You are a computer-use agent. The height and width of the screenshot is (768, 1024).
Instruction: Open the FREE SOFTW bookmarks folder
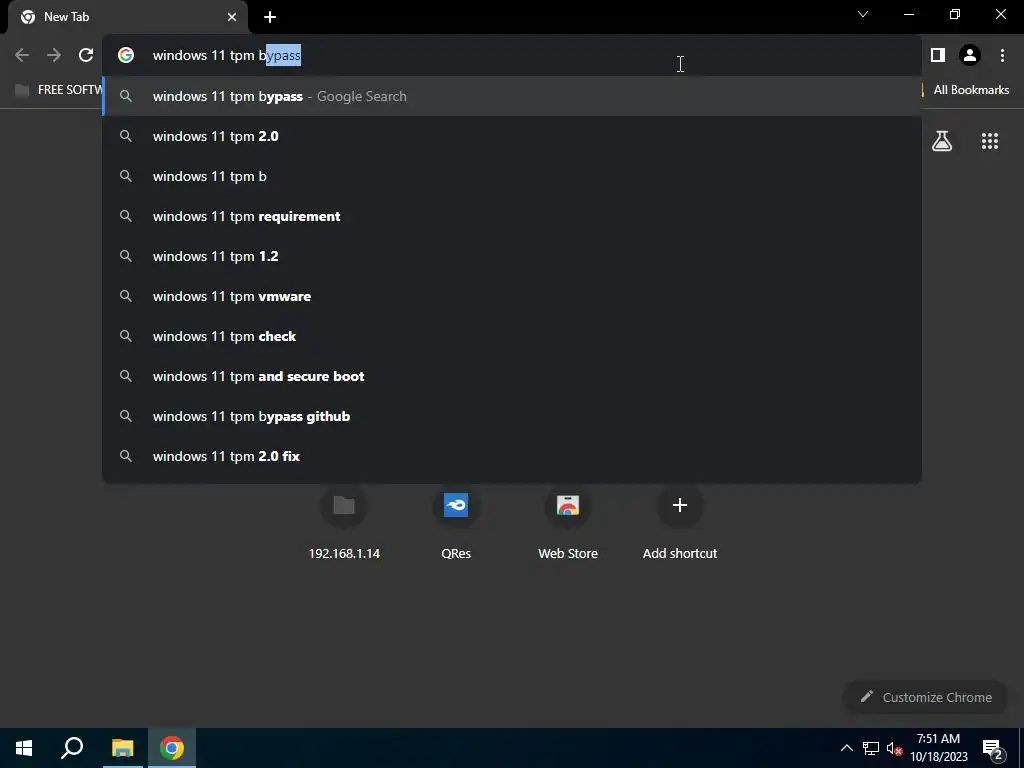[59, 89]
